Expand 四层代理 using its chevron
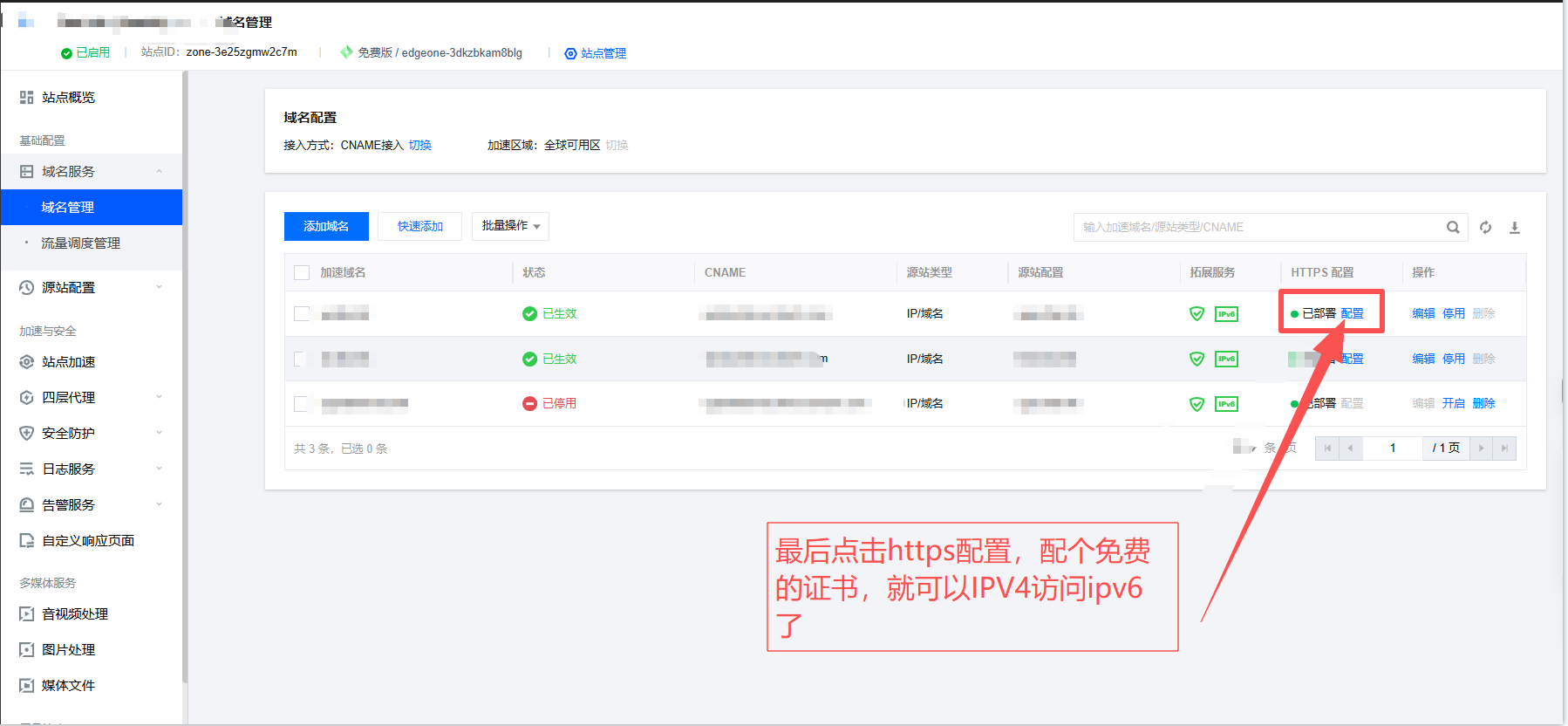The height and width of the screenshot is (726, 1568). tap(159, 397)
